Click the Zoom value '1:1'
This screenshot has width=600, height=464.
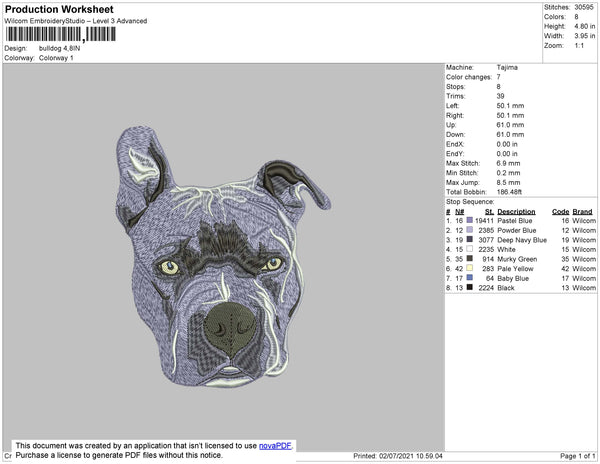point(579,46)
